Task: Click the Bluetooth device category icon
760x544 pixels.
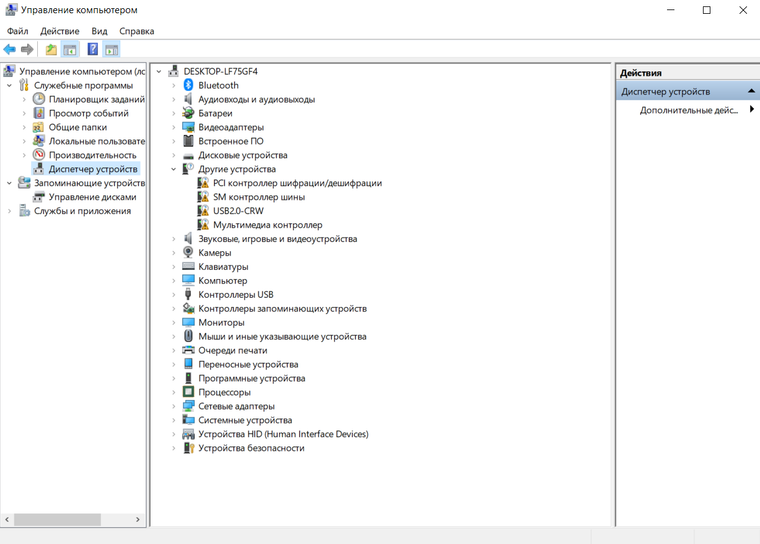Action: tap(189, 85)
